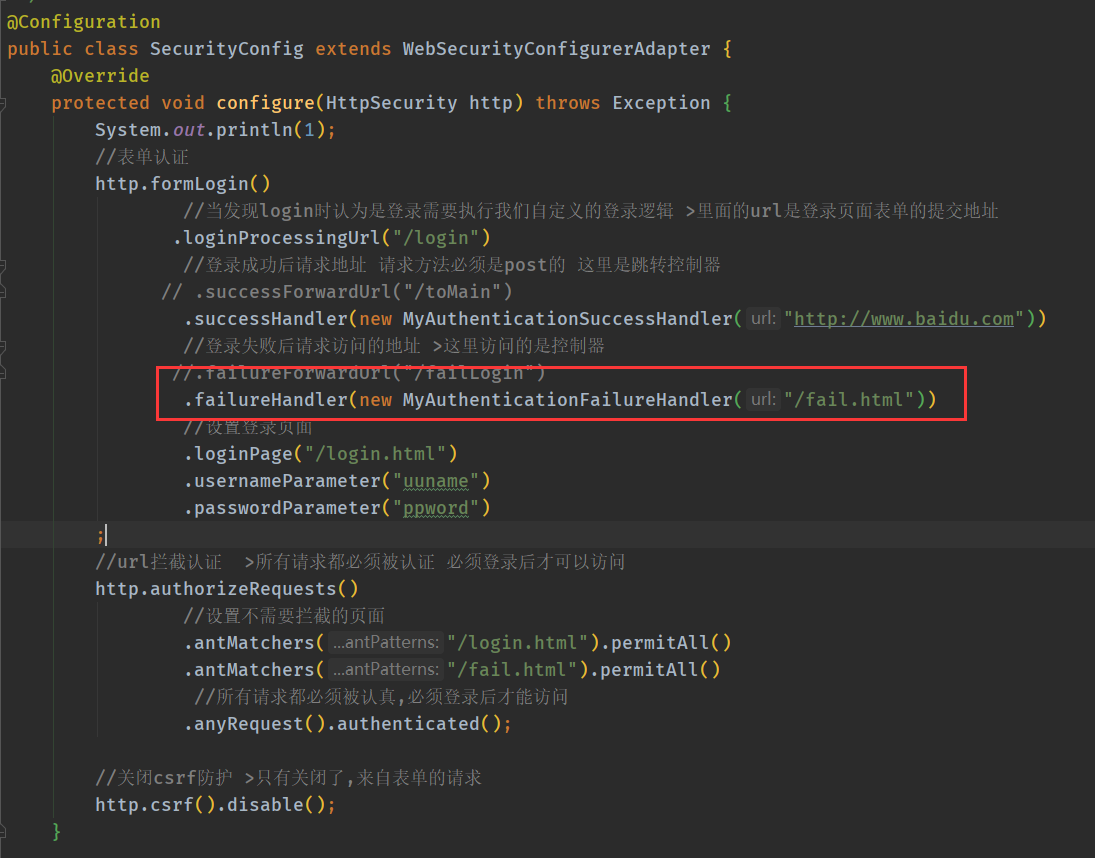Image resolution: width=1095 pixels, height=858 pixels.
Task: Place cursor on highlighted semicolon line
Action: (101, 536)
